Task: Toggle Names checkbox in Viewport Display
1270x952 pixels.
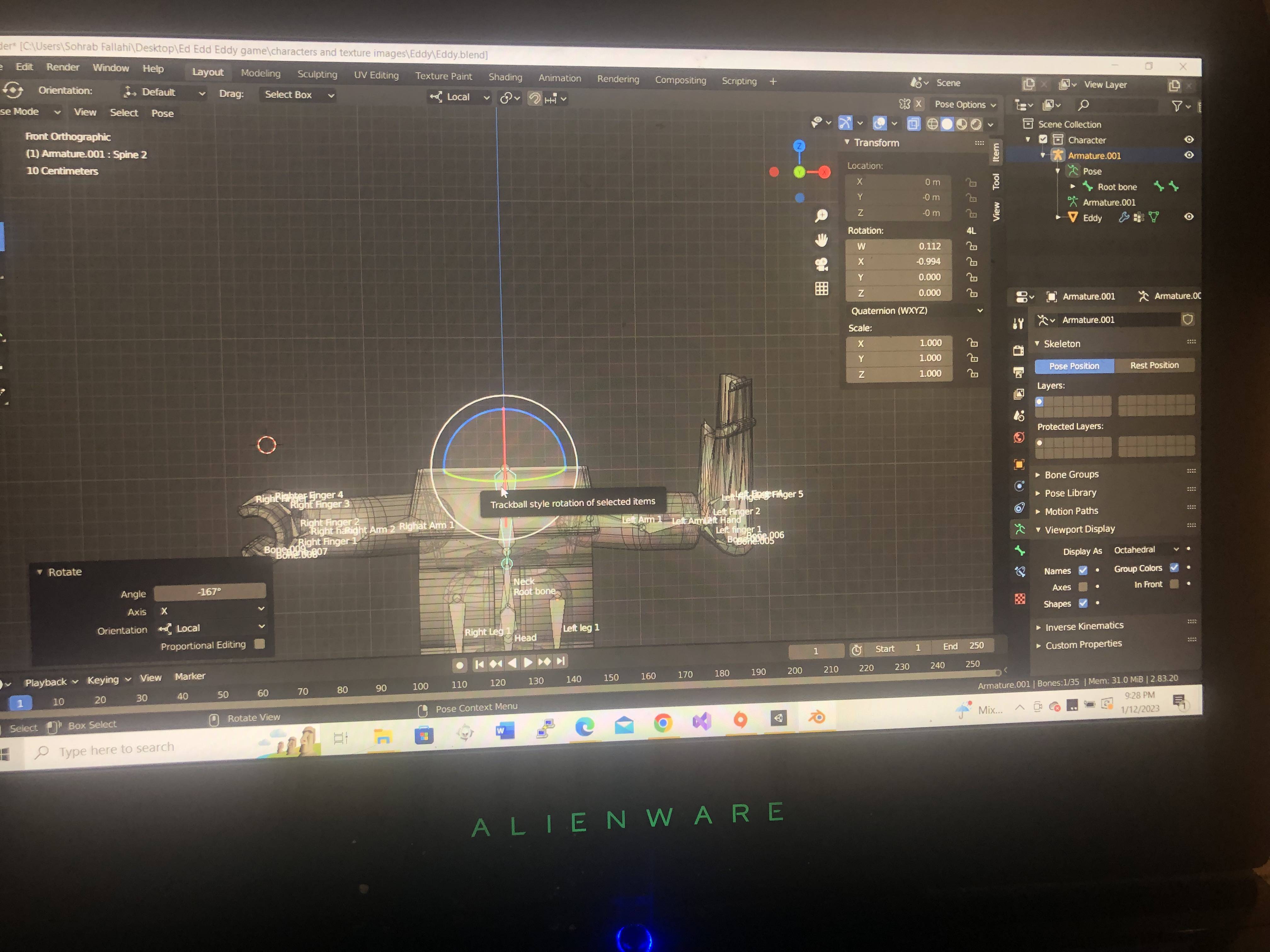Action: (1083, 570)
